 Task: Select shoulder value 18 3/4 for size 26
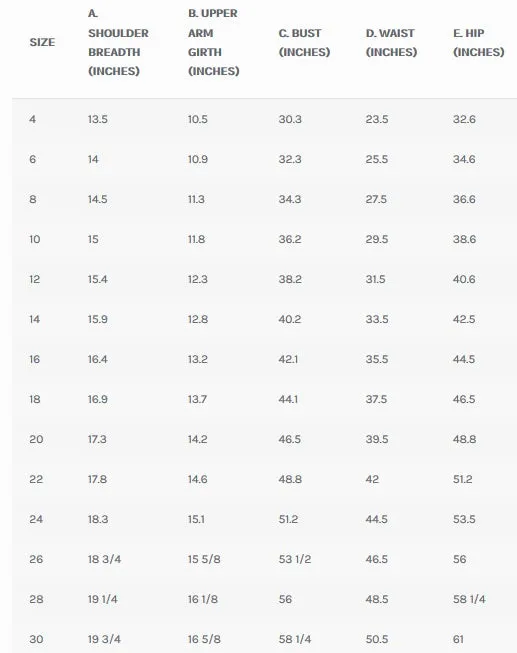coord(105,559)
